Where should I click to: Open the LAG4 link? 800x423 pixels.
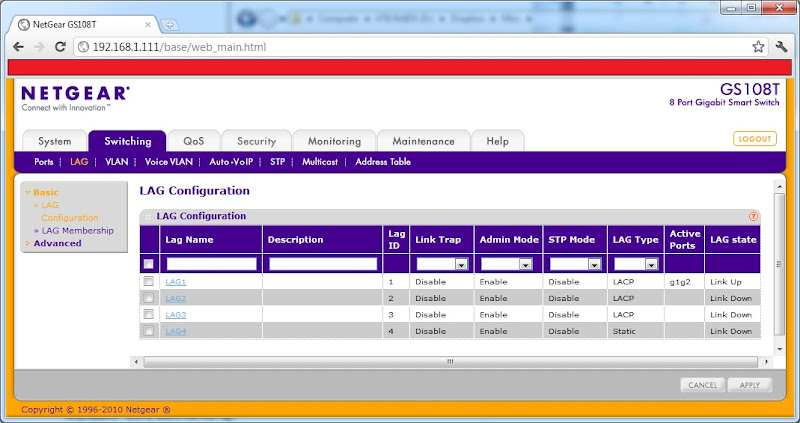point(176,331)
